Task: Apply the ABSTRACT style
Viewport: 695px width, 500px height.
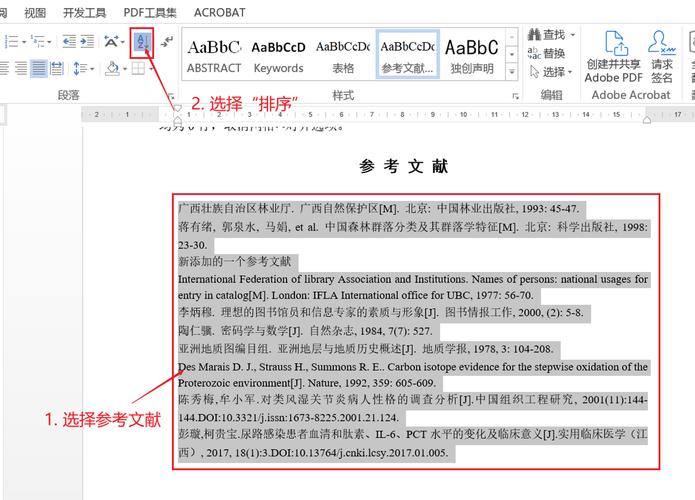Action: click(214, 55)
